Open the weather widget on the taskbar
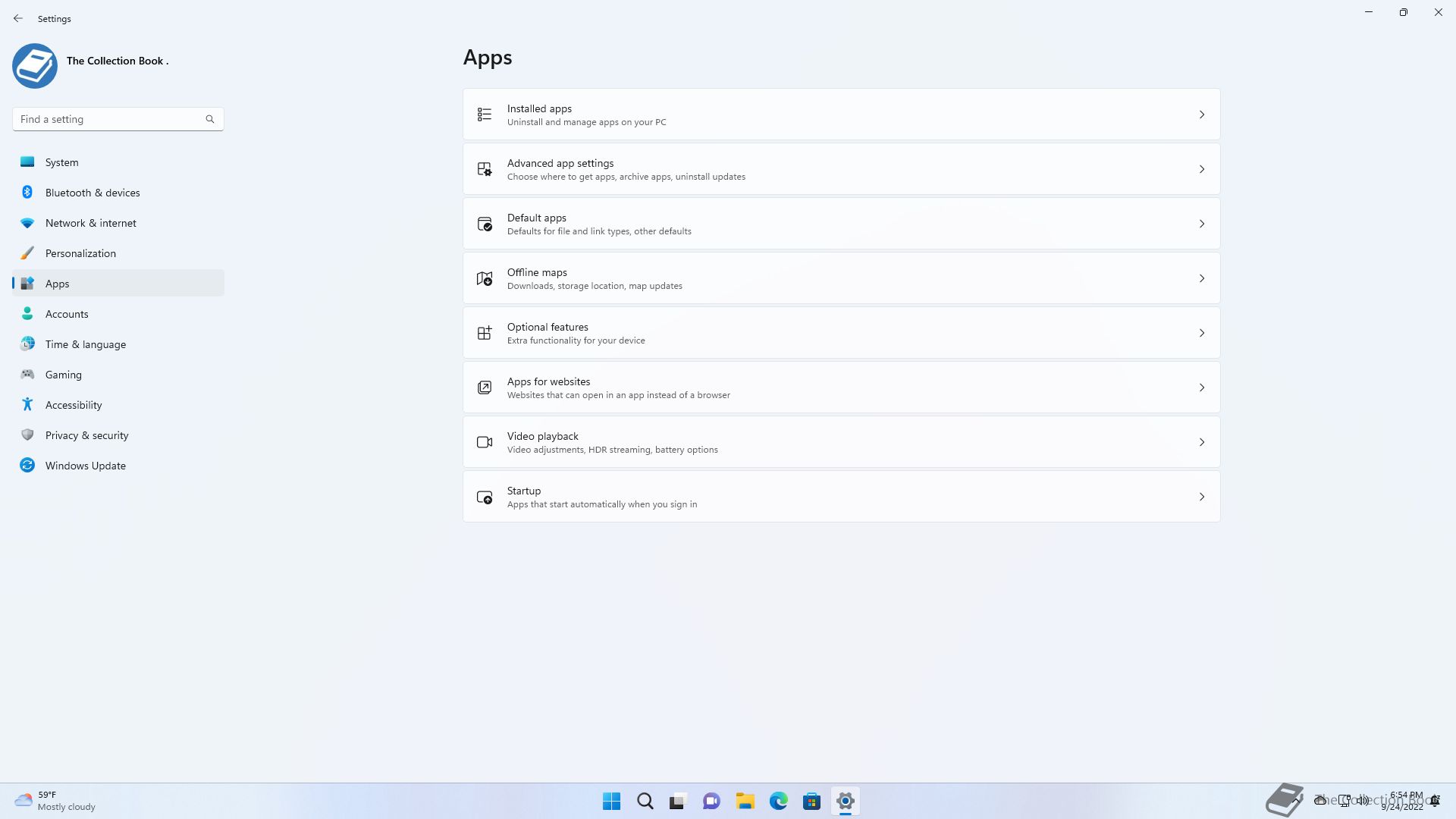1456x819 pixels. 55,801
